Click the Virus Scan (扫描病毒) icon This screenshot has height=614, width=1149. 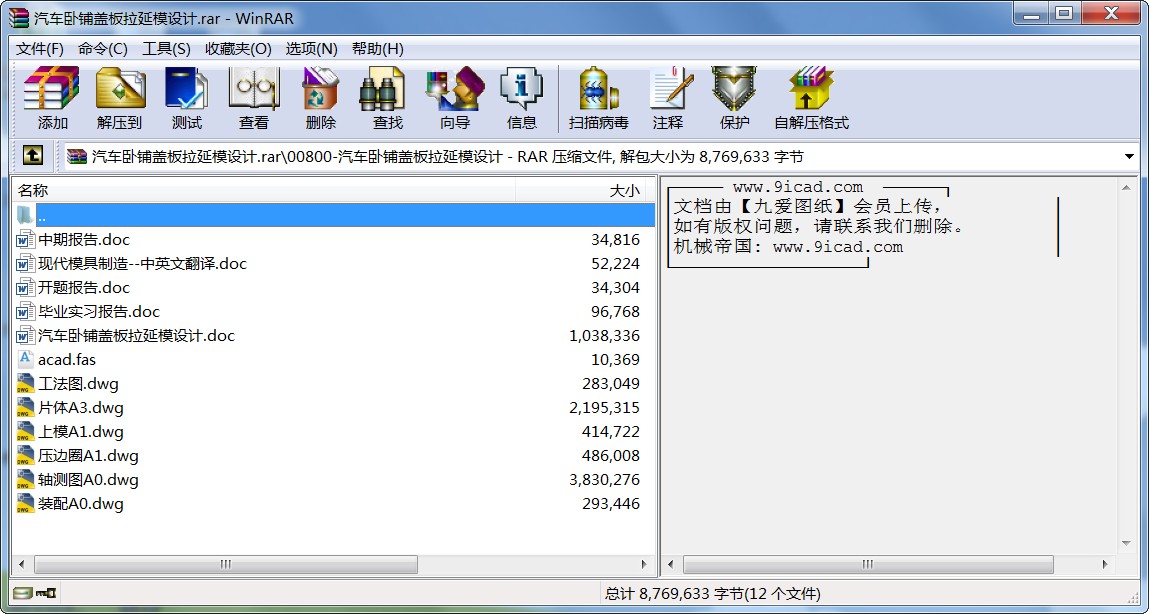pos(598,98)
